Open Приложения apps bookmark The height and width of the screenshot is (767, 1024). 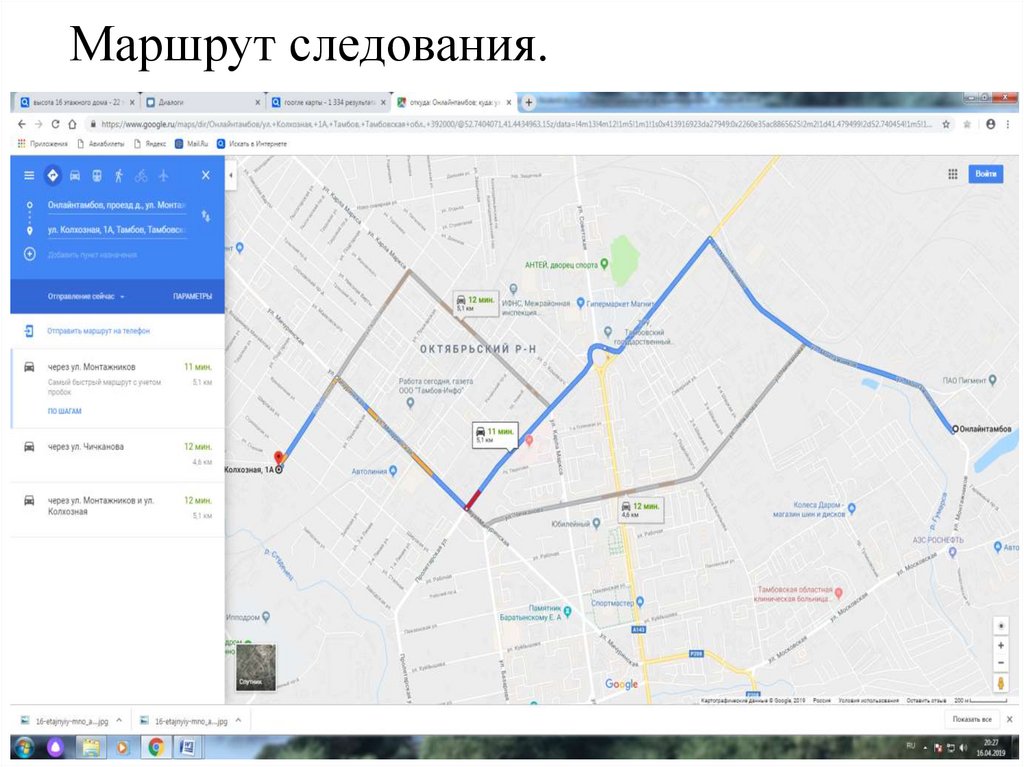(x=42, y=144)
